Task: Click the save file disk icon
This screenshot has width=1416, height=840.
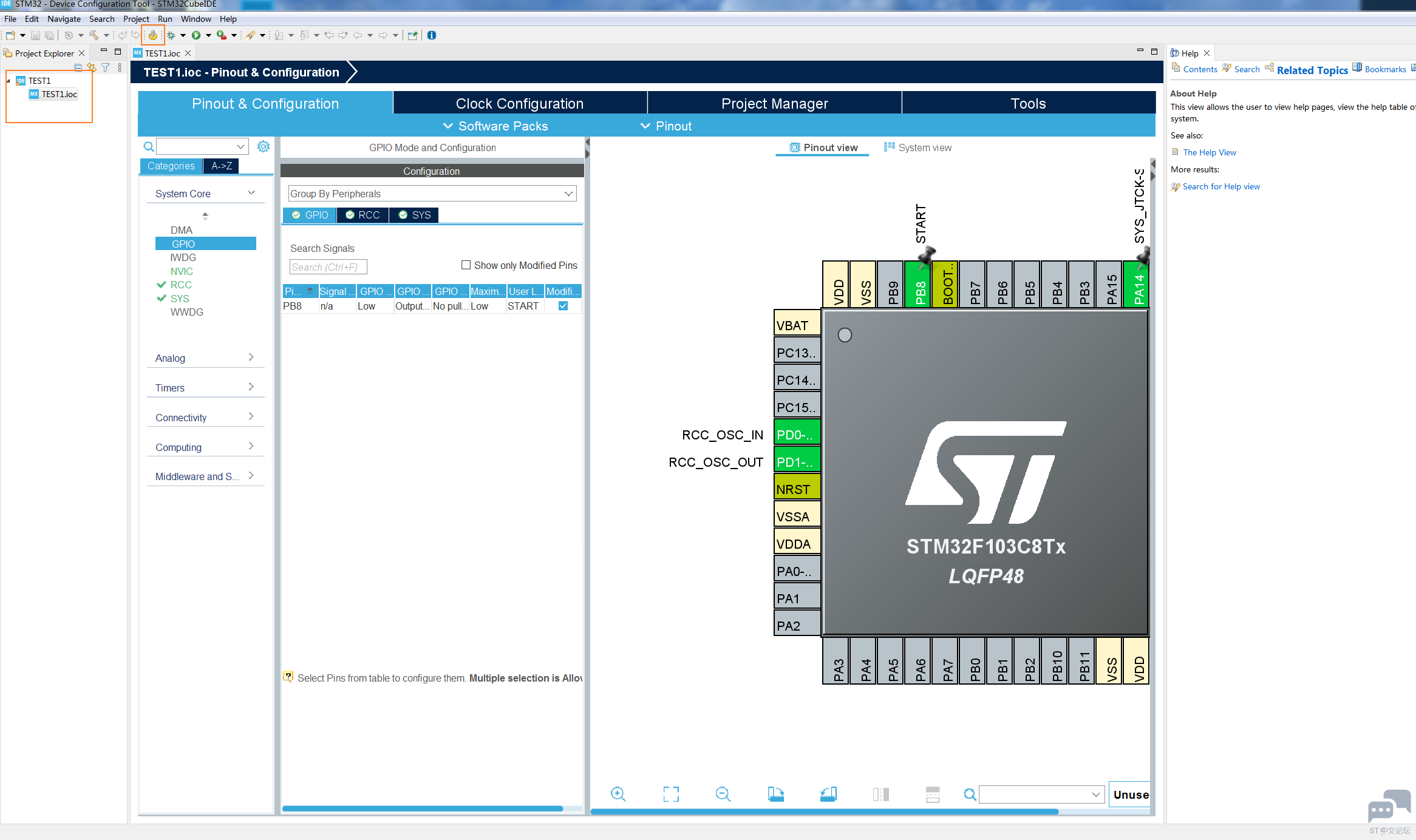Action: pos(35,35)
